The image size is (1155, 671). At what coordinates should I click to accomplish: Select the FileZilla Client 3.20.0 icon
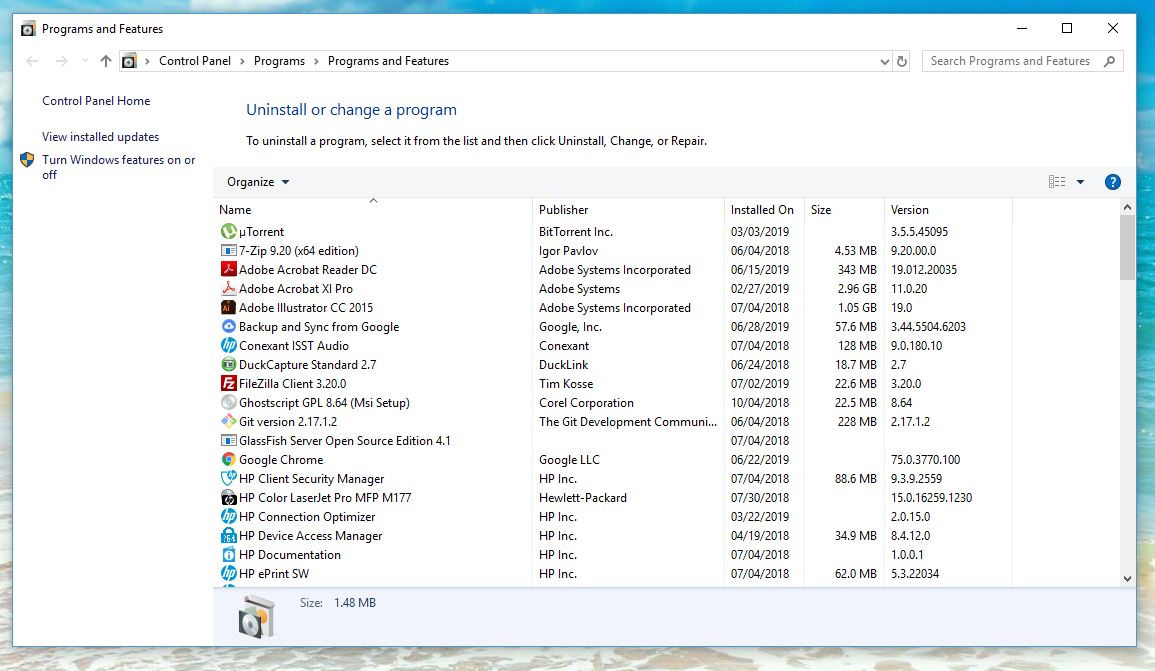click(228, 384)
